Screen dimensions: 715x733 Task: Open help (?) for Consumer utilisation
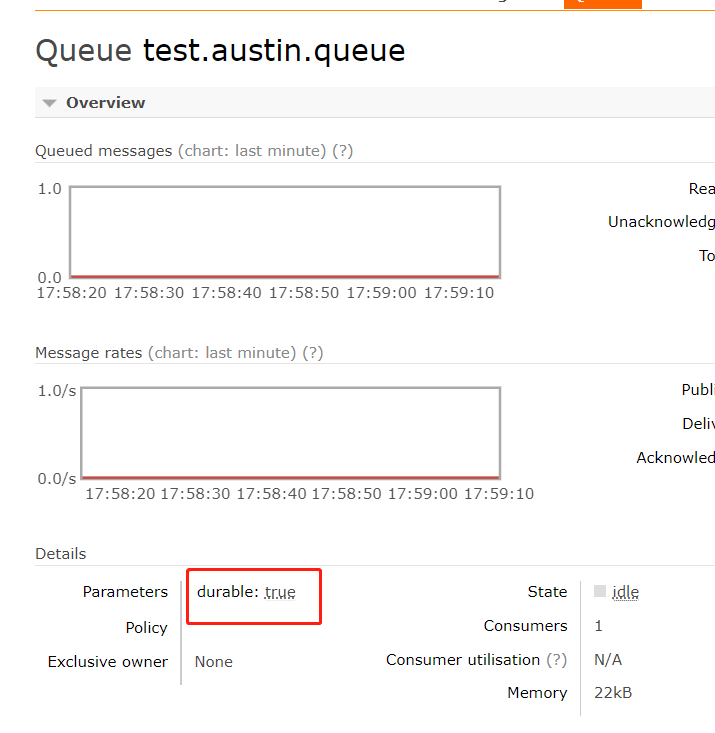(556, 660)
